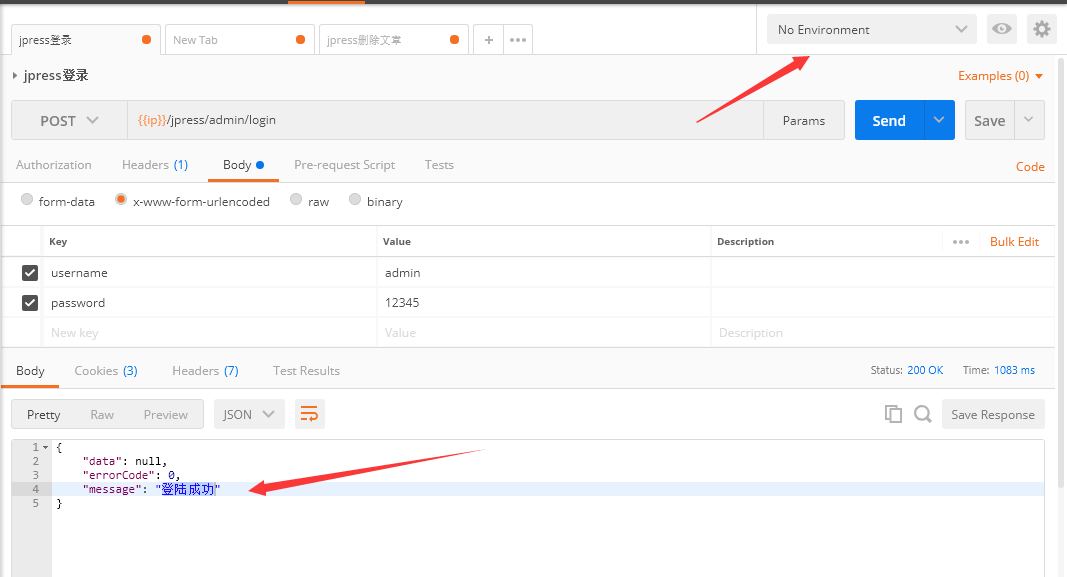Search within response magnifier icon
The image size is (1067, 577).
923,414
